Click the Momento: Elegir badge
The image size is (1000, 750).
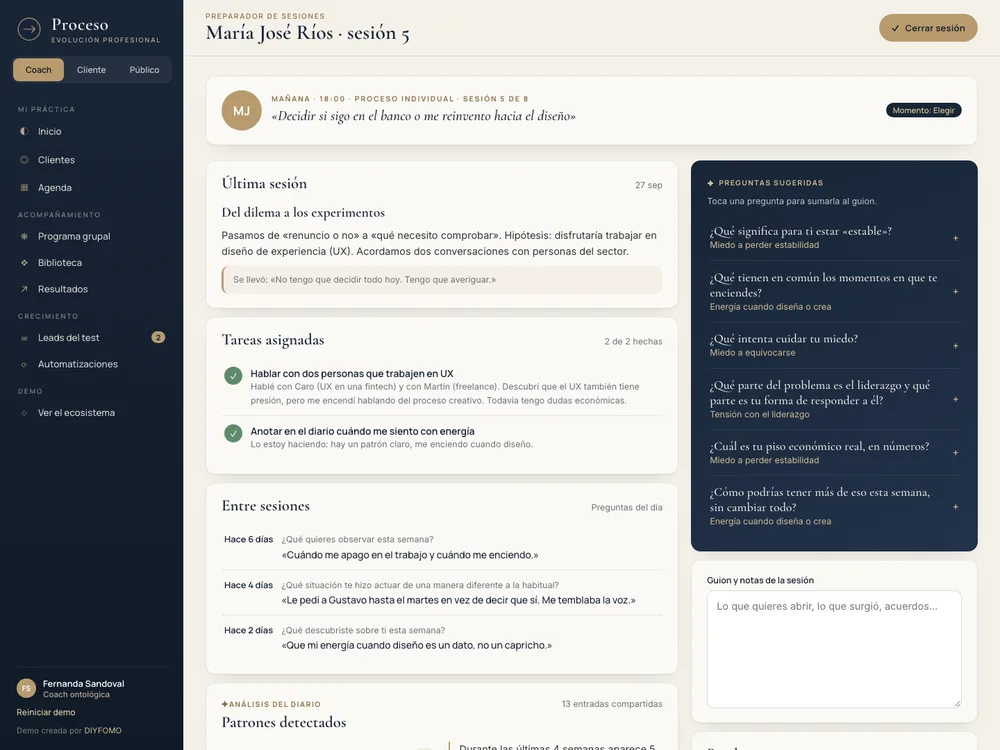coord(923,110)
